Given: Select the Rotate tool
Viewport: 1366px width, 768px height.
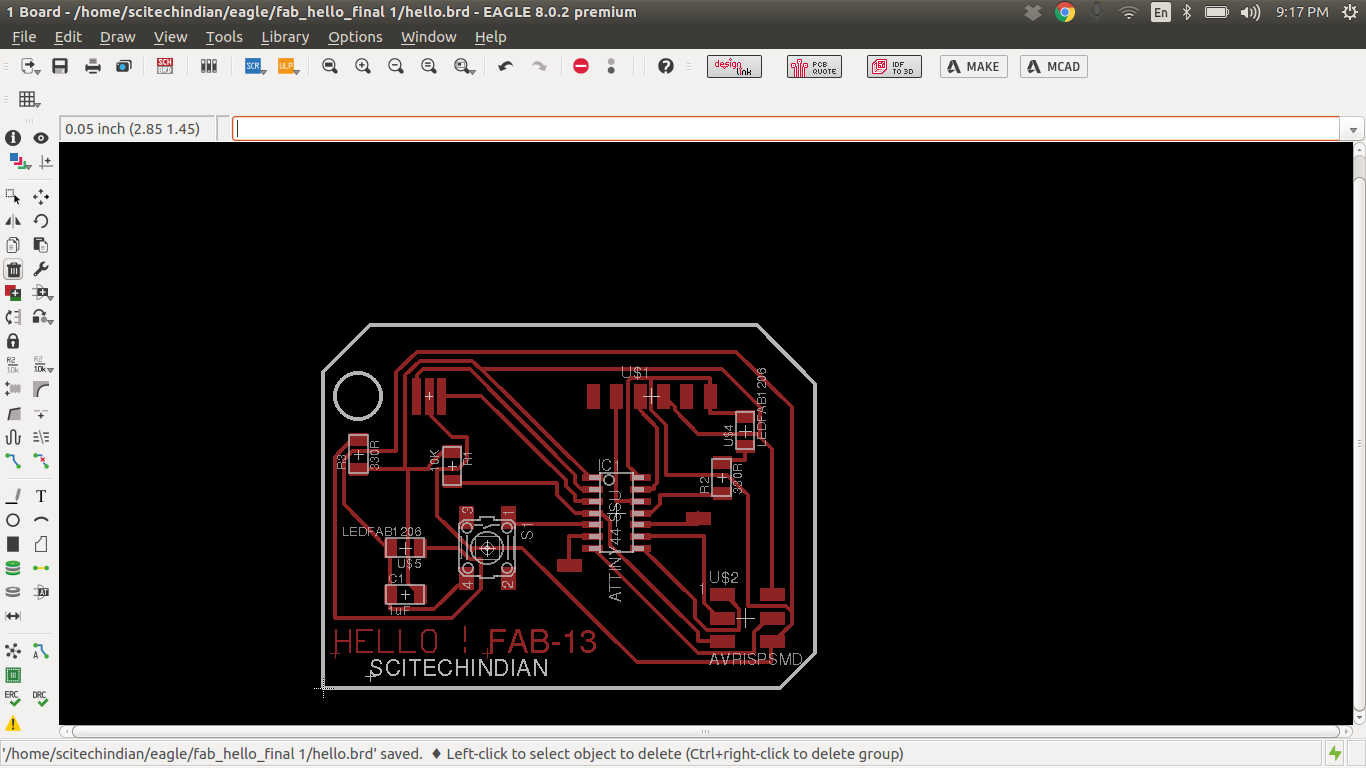Looking at the screenshot, I should tap(41, 221).
